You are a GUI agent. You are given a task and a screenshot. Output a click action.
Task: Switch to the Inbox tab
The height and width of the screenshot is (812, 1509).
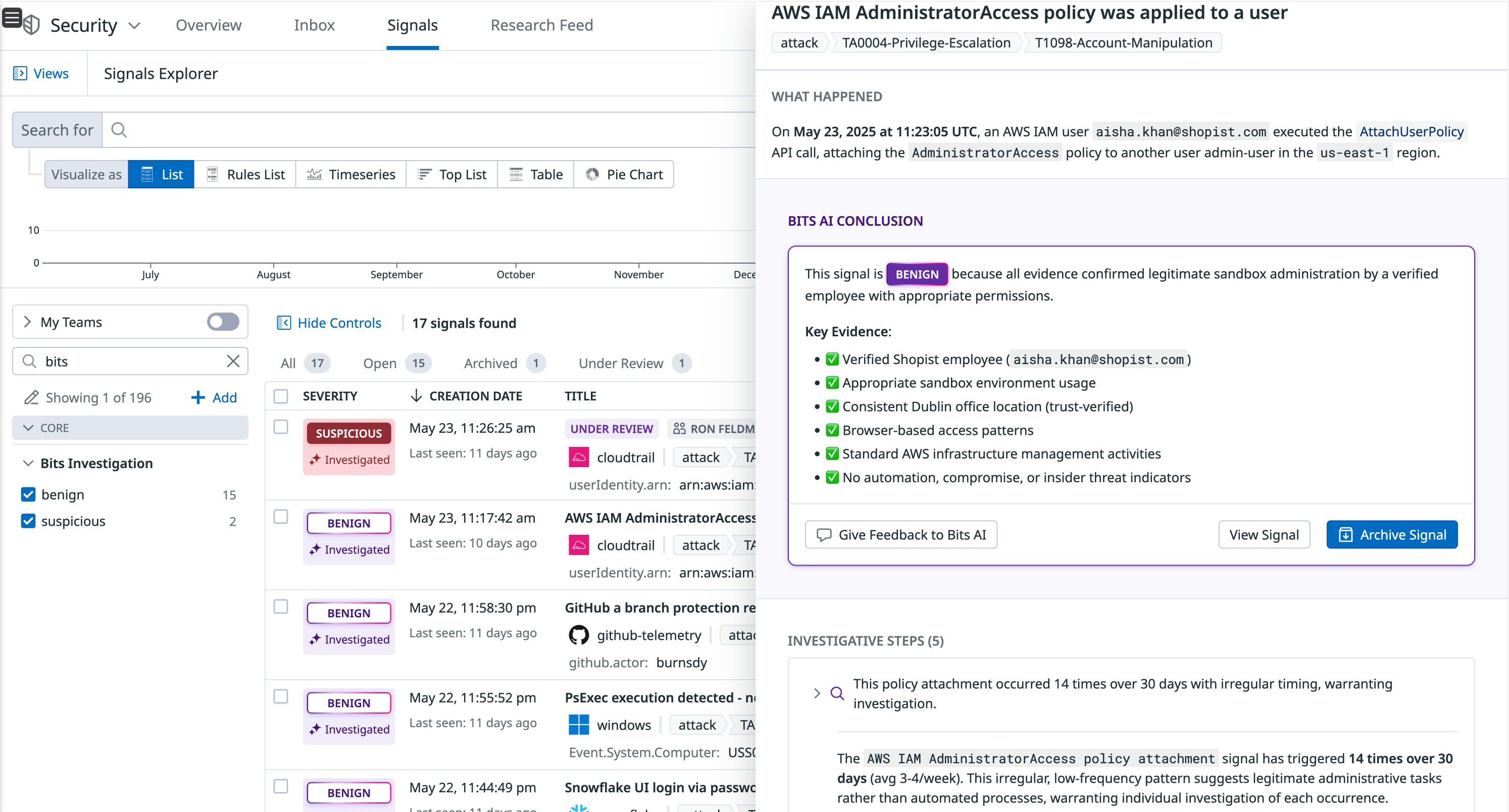click(x=314, y=25)
